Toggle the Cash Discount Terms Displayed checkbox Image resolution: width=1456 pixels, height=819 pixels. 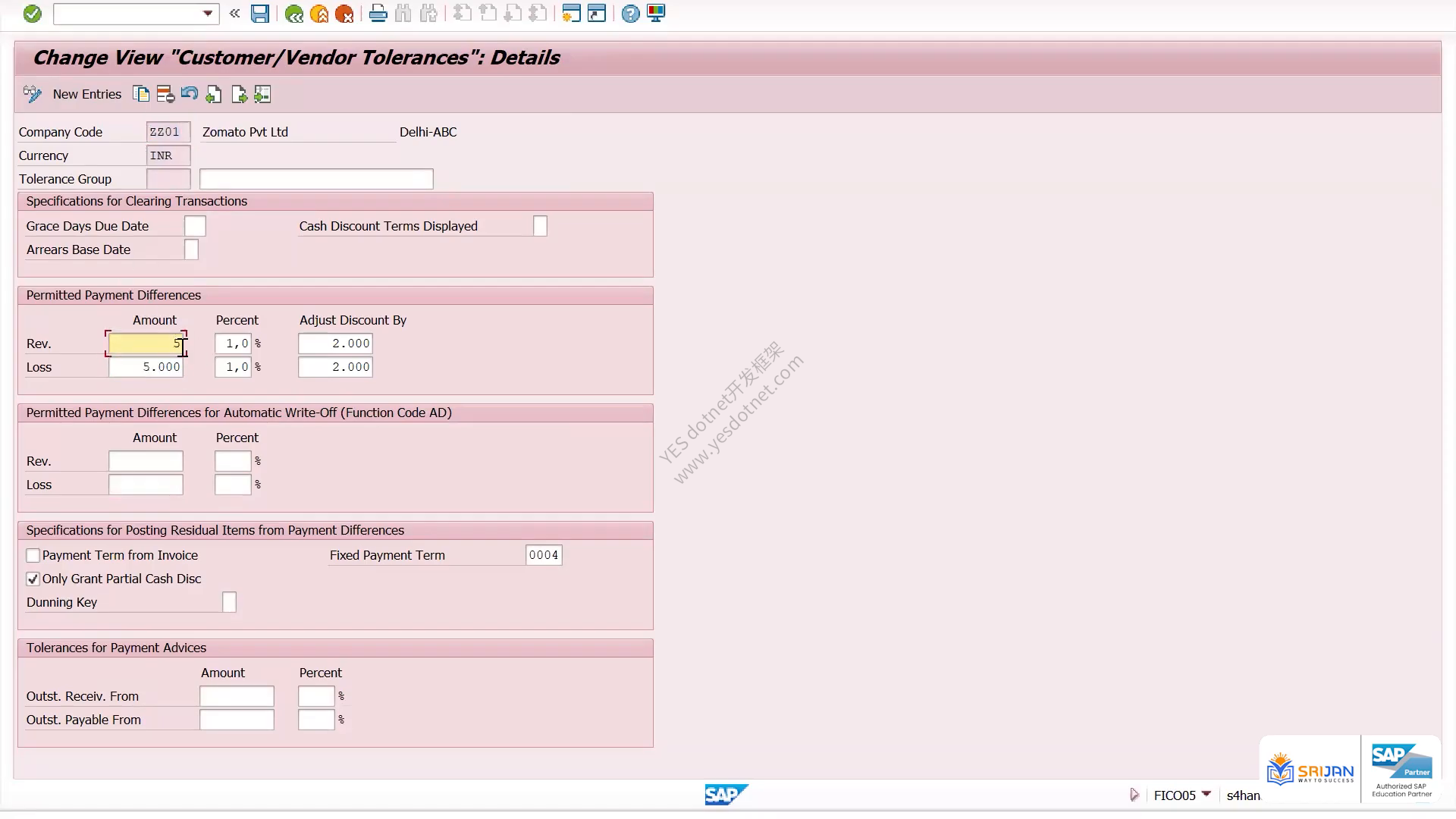point(540,226)
